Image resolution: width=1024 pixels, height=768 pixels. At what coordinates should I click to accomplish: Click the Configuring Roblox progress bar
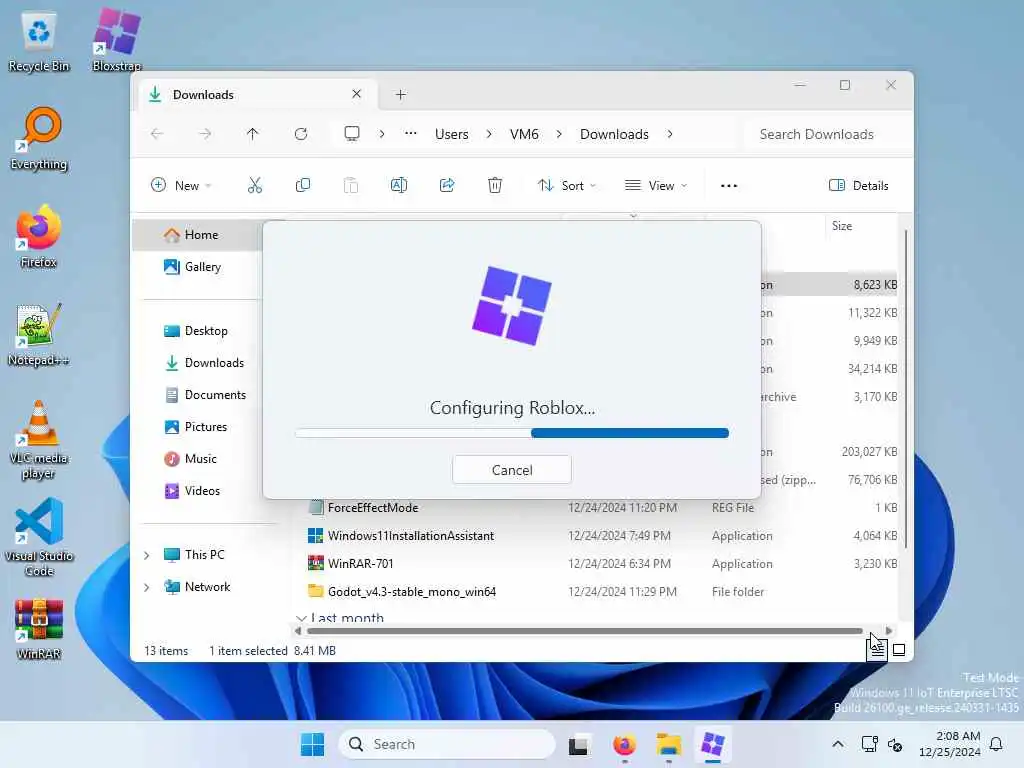click(x=511, y=433)
